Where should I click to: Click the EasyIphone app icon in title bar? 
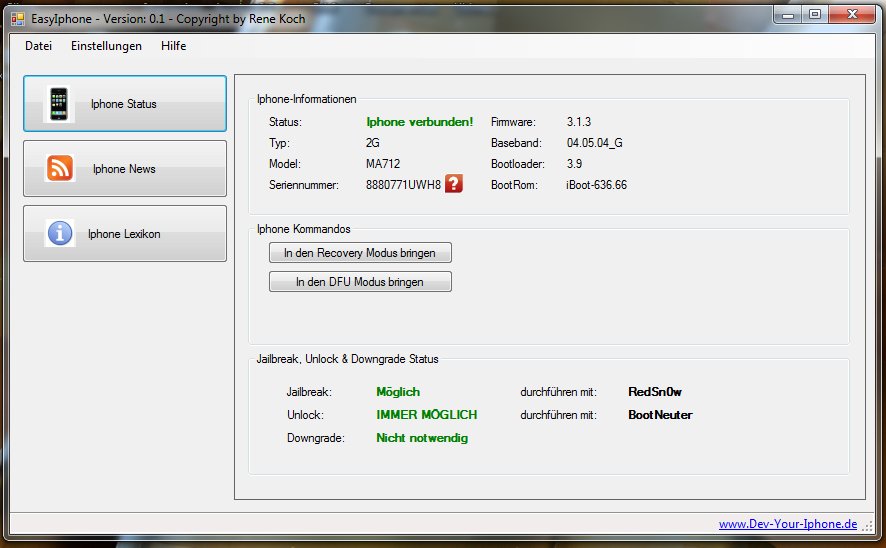click(x=18, y=19)
